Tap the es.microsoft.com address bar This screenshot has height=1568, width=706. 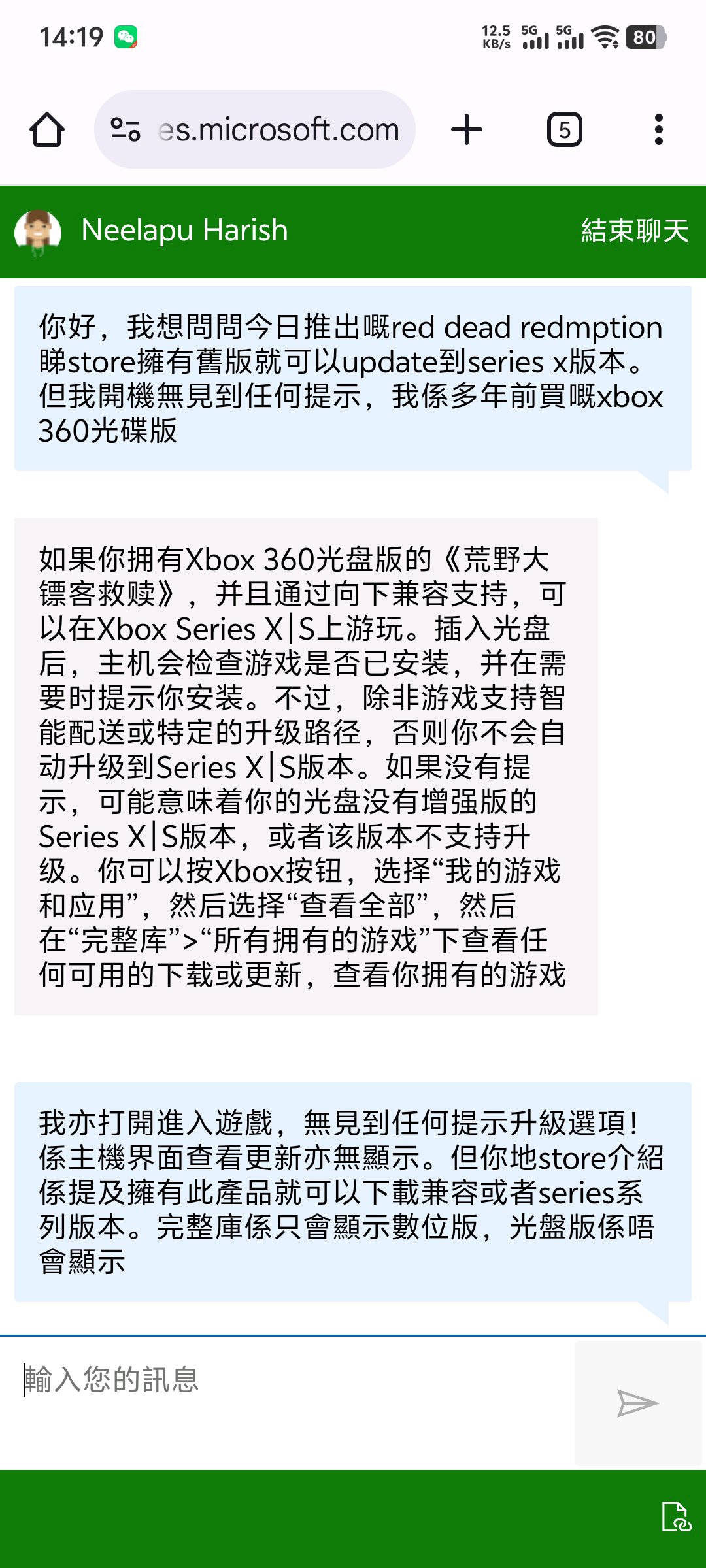pyautogui.click(x=255, y=129)
